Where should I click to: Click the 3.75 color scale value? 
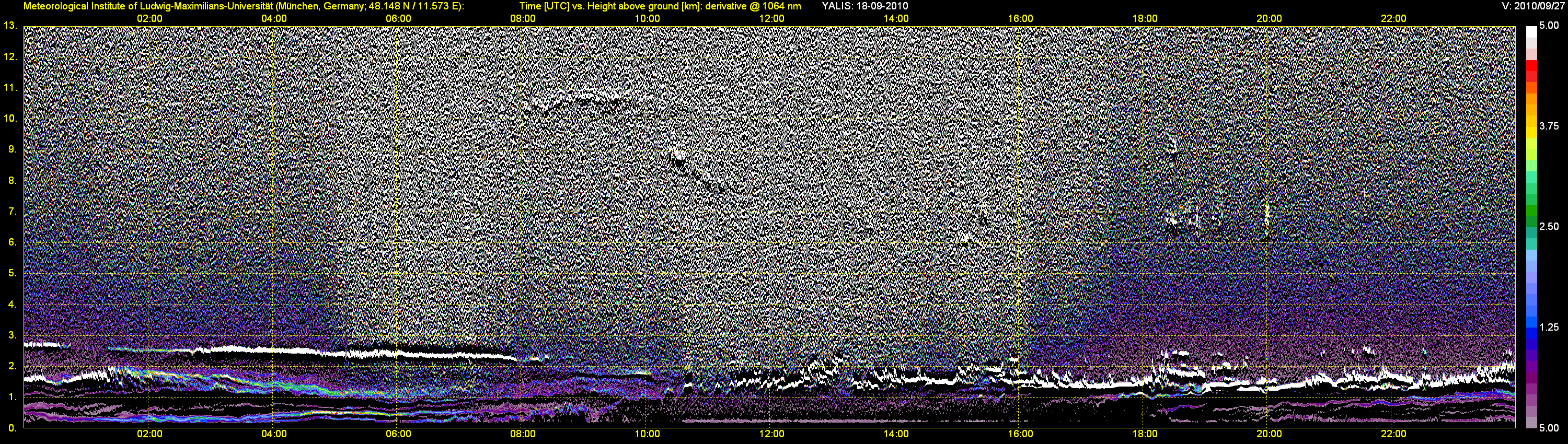tap(1549, 126)
